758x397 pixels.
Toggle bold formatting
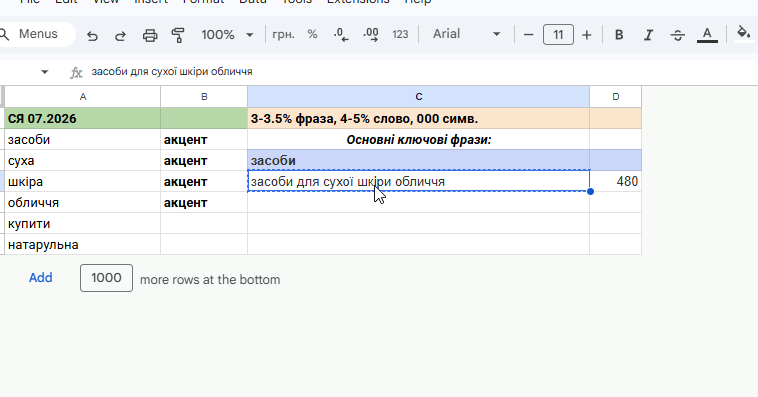coord(619,35)
